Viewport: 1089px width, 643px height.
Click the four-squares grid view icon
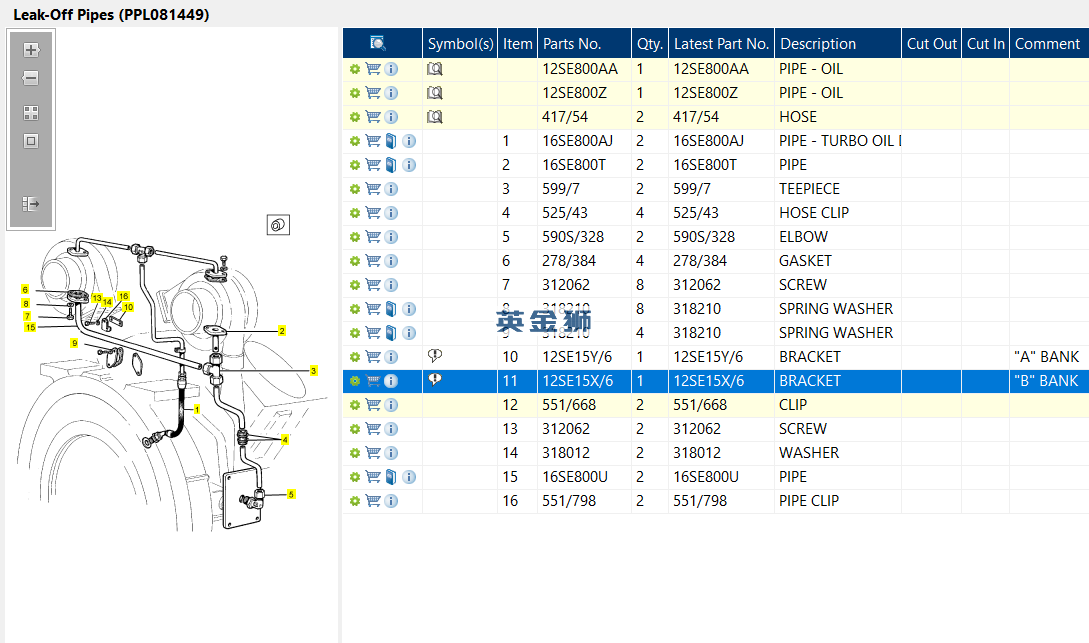point(31,113)
